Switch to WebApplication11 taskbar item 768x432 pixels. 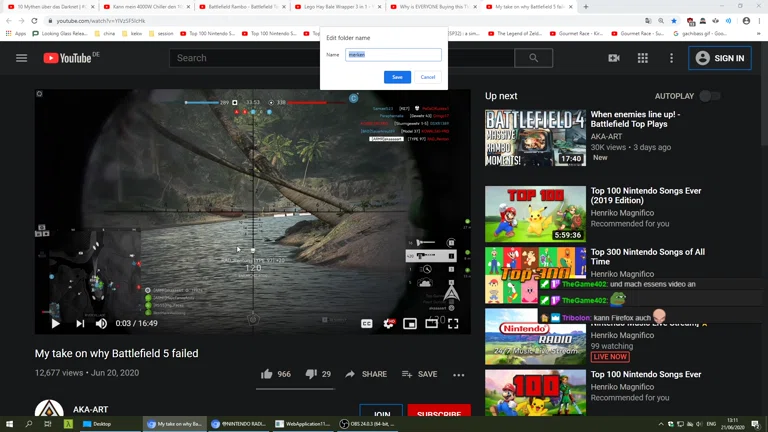point(303,424)
